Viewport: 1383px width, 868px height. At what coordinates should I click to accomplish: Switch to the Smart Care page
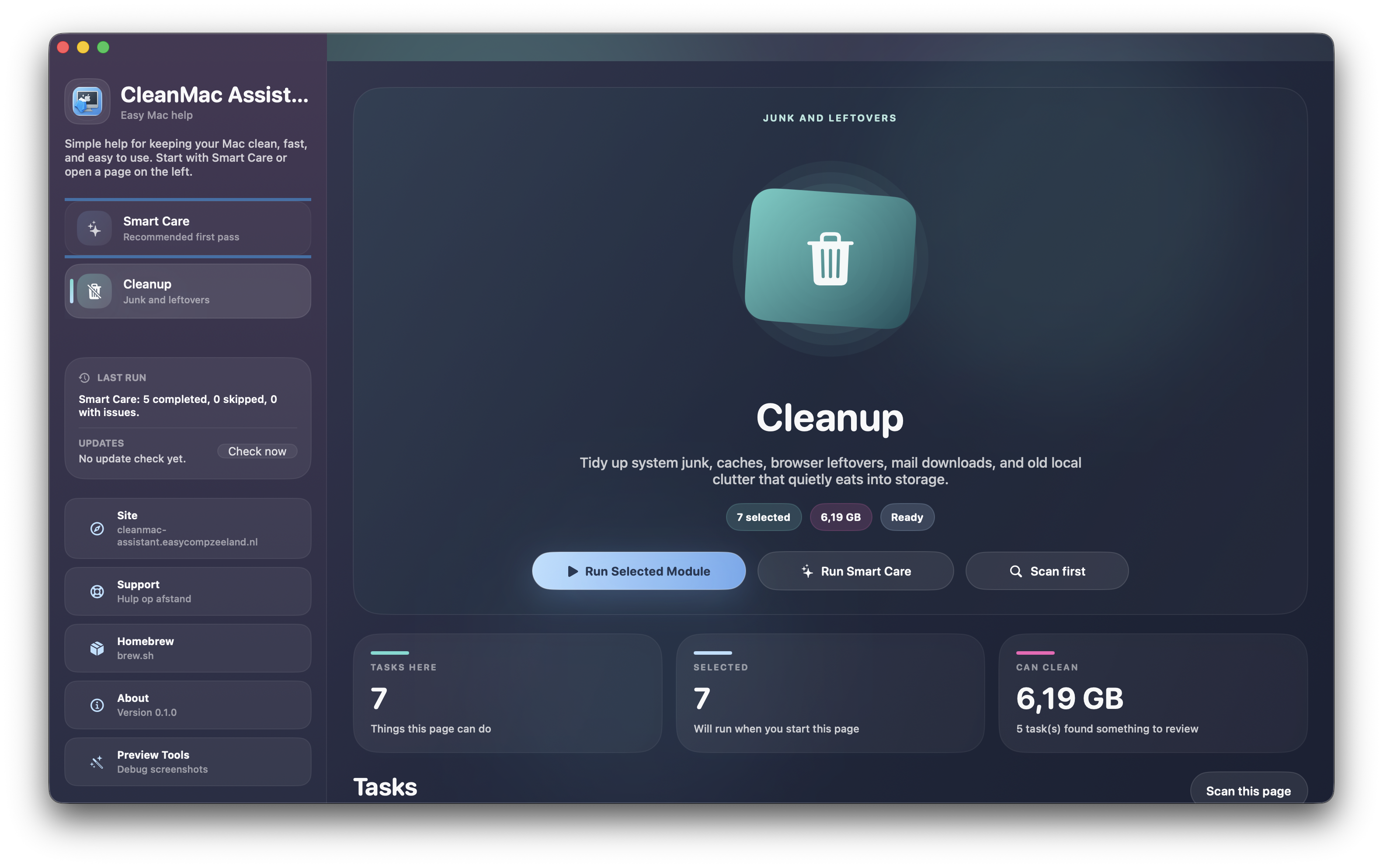coord(188,228)
